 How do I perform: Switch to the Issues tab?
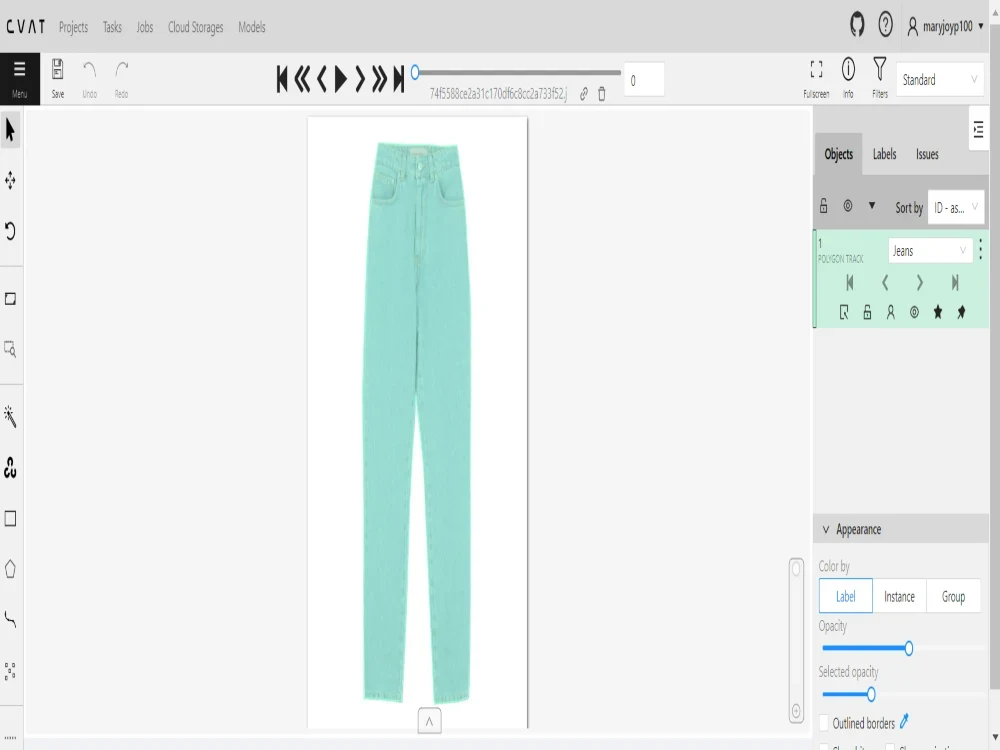(x=927, y=154)
